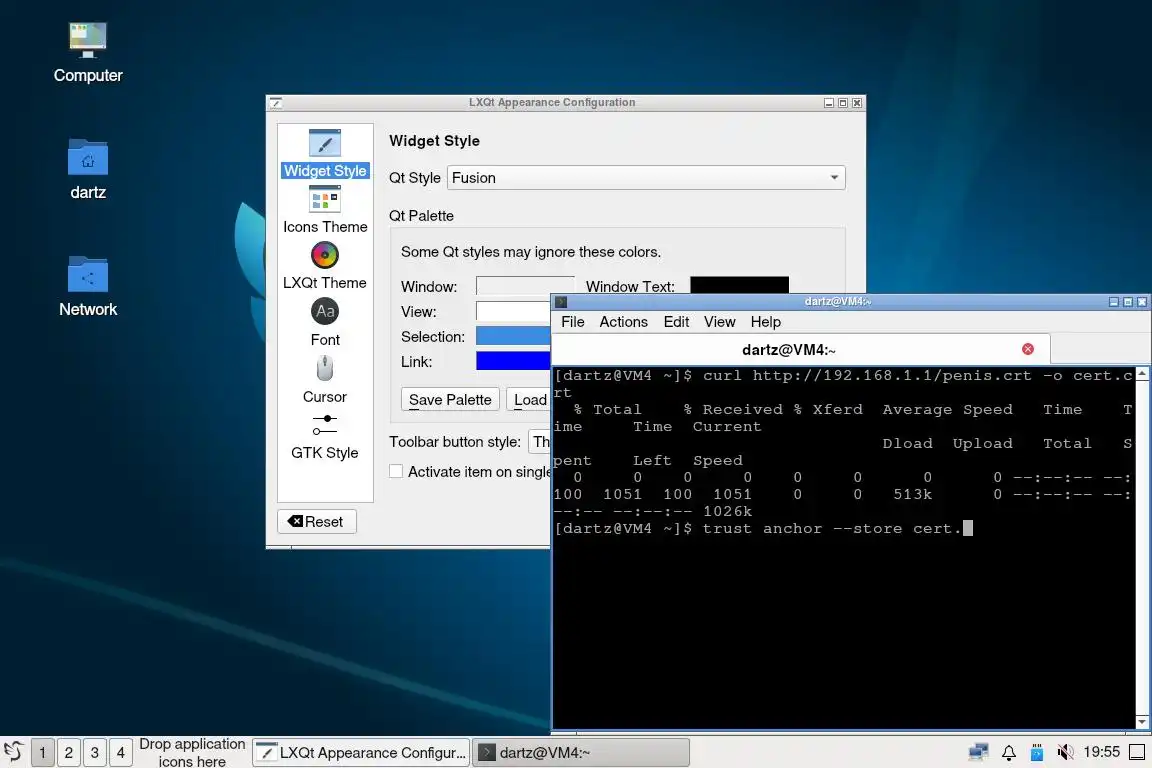
Task: Open the Font settings icon
Action: pos(325,312)
